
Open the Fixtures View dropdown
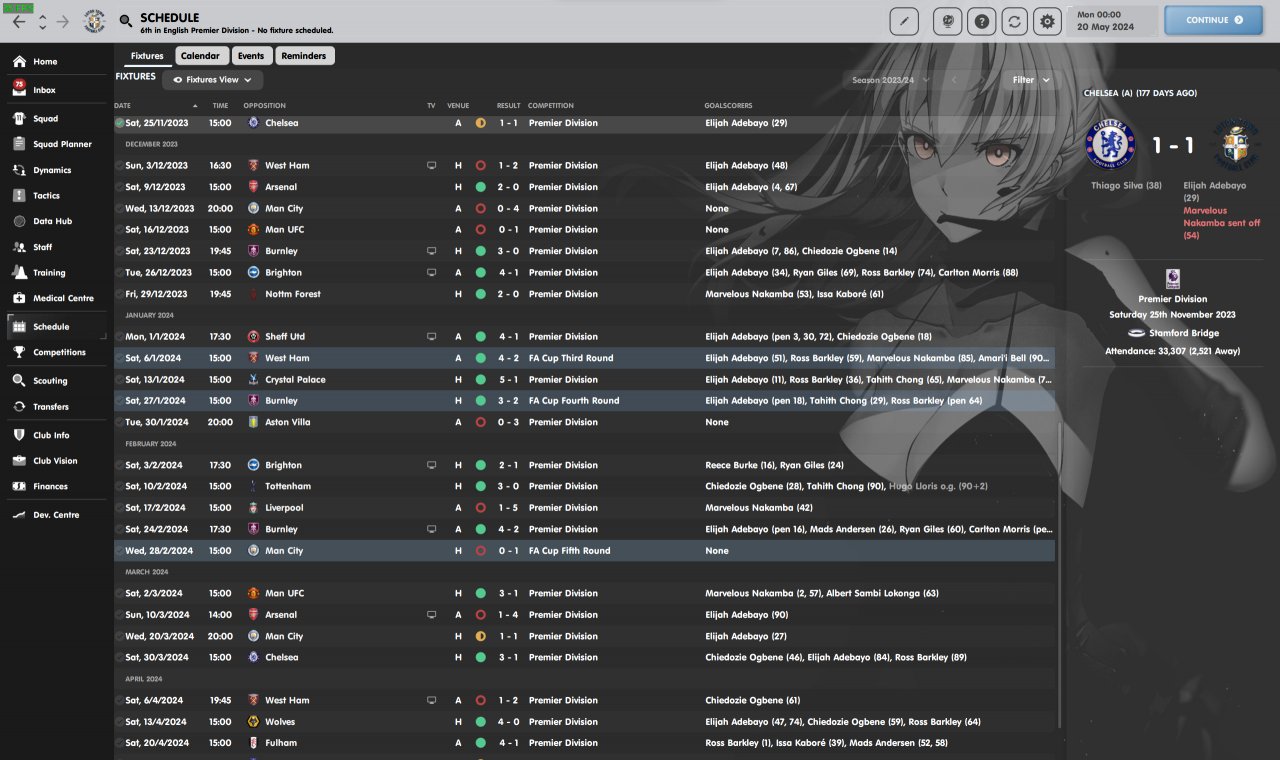(213, 79)
